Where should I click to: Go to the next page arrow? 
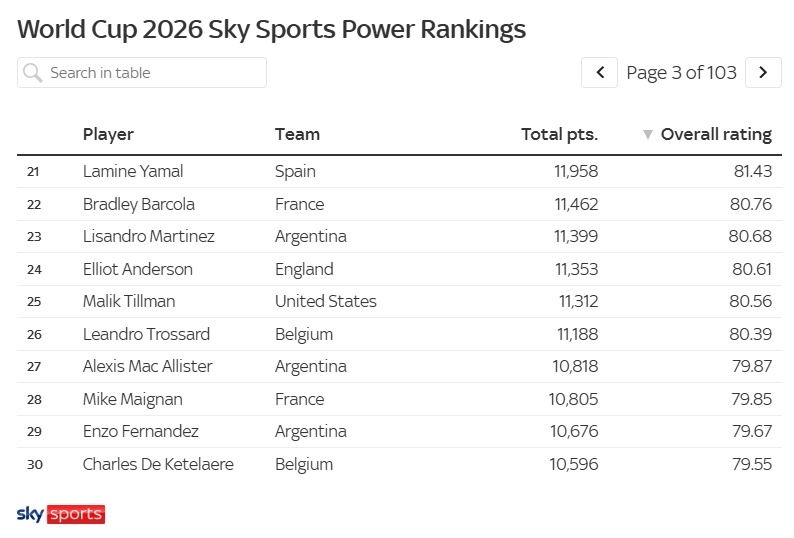[x=763, y=72]
